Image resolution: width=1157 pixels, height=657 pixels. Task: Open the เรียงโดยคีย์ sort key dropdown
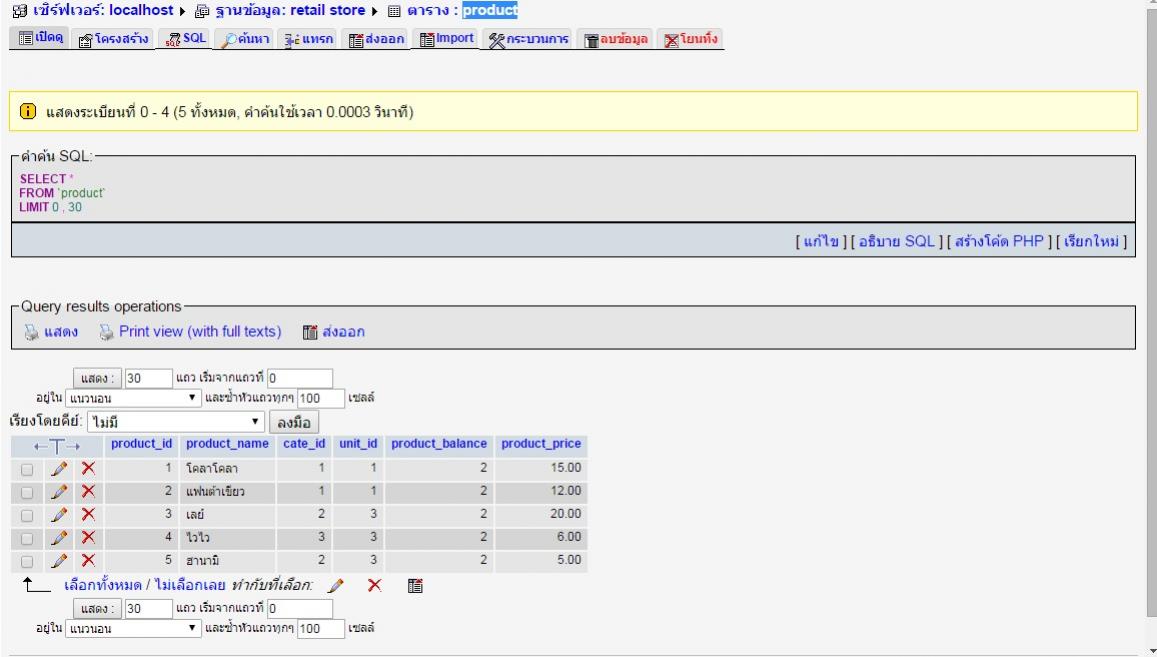click(176, 422)
